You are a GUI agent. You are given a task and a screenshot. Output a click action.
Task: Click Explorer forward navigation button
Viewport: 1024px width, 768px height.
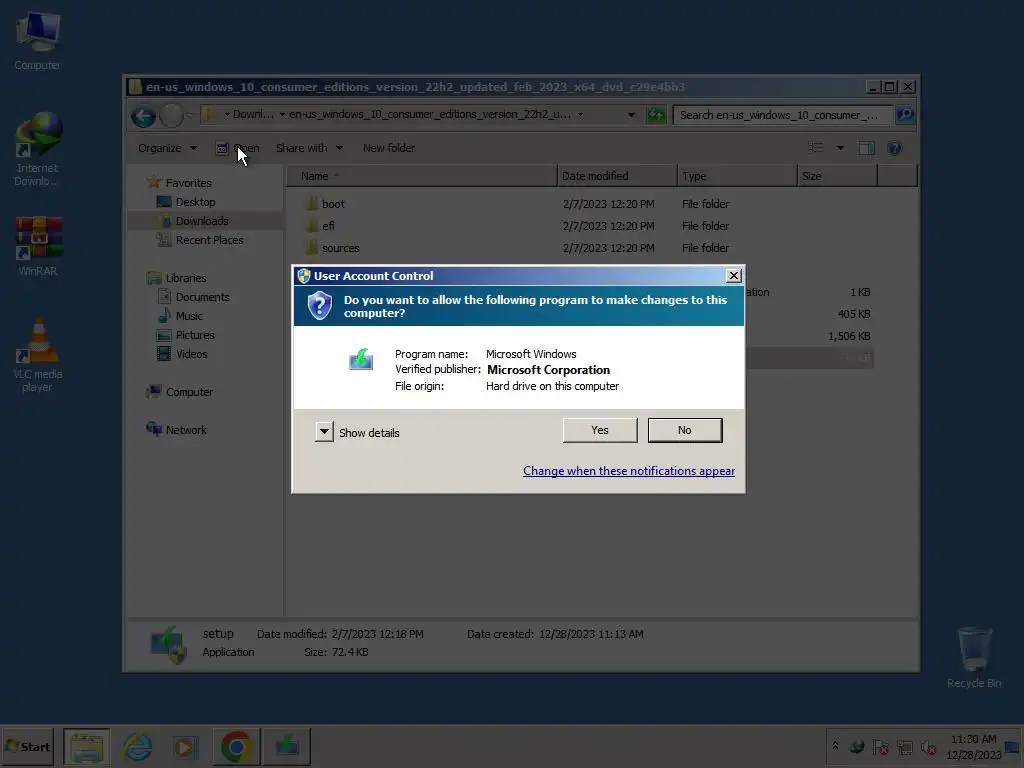click(x=171, y=116)
